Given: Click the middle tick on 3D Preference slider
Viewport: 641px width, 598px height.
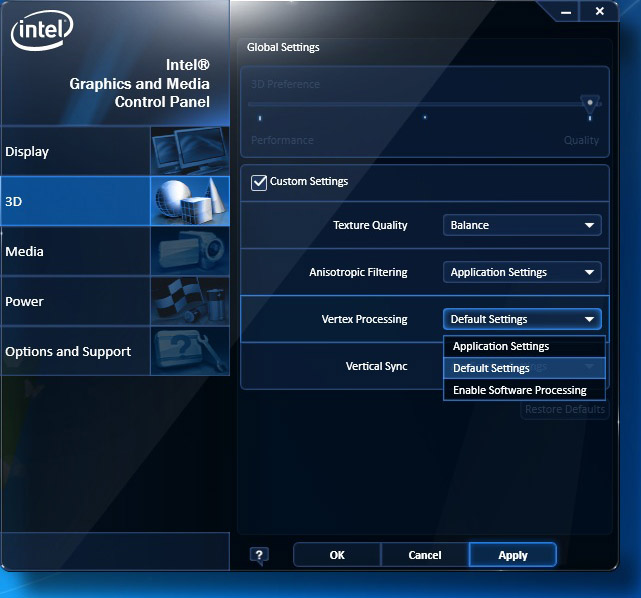Looking at the screenshot, I should pos(425,117).
